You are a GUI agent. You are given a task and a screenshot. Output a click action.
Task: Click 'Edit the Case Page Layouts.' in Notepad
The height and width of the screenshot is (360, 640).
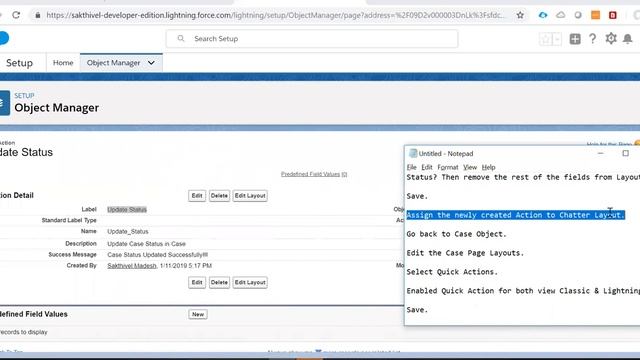coord(465,253)
